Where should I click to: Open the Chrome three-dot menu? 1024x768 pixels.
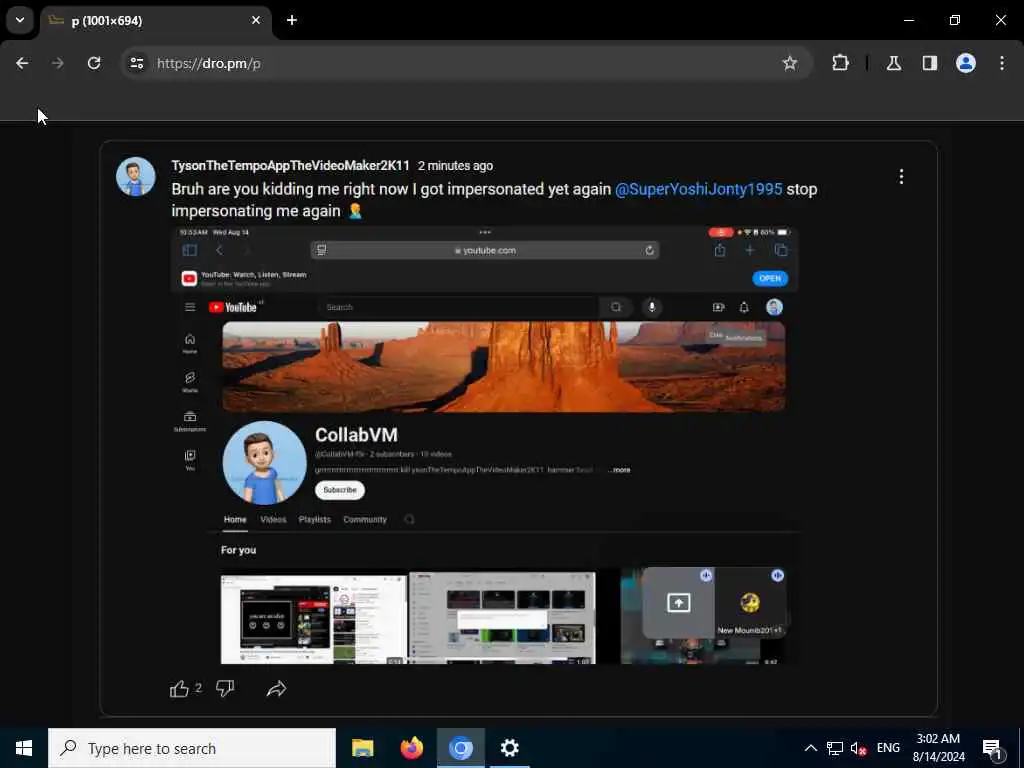point(1002,63)
